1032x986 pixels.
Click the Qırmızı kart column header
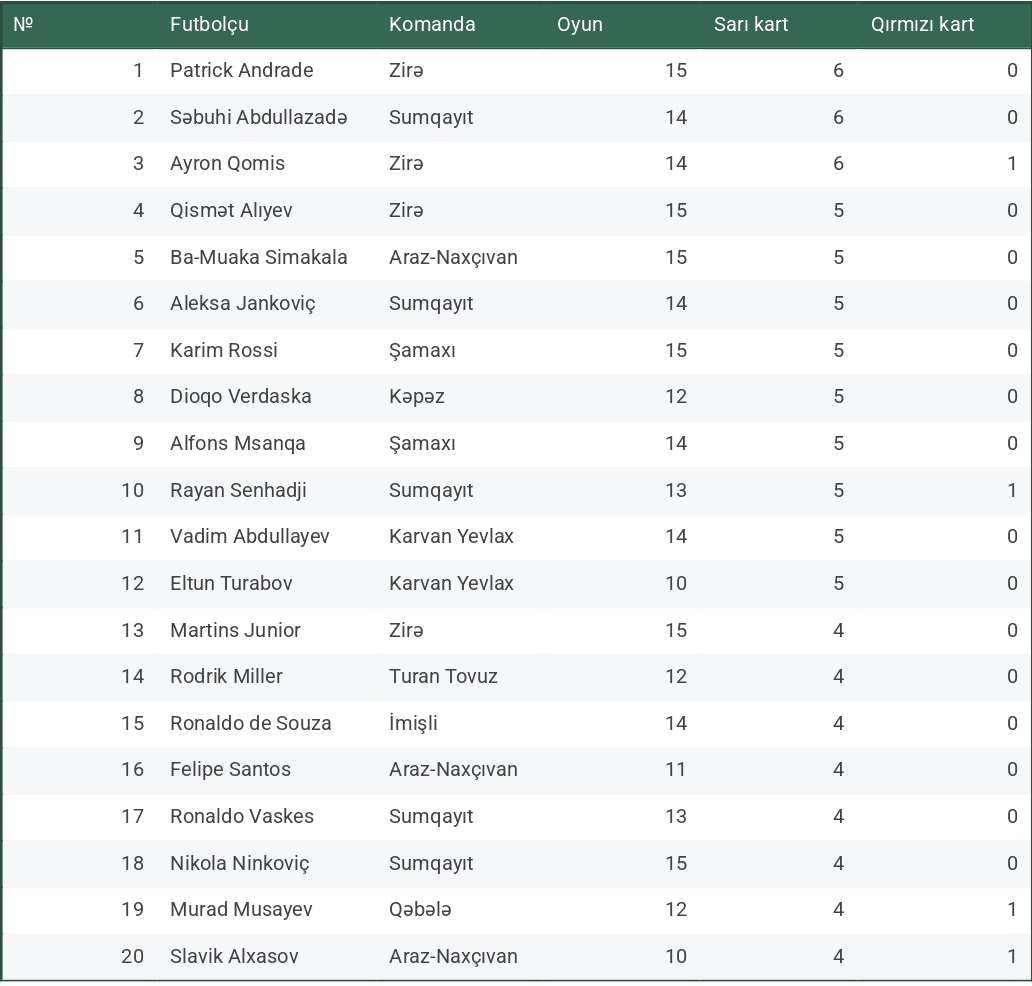click(922, 24)
